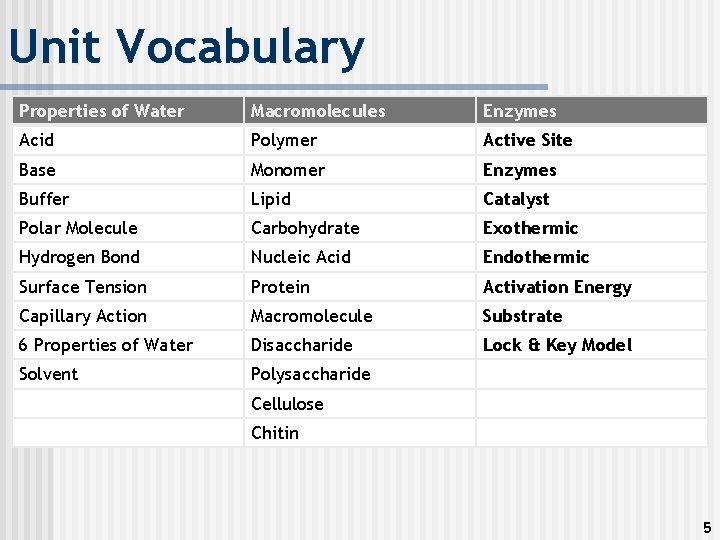Viewport: 720px width, 540px height.
Task: Click the Lipid cell
Action: click(x=271, y=199)
